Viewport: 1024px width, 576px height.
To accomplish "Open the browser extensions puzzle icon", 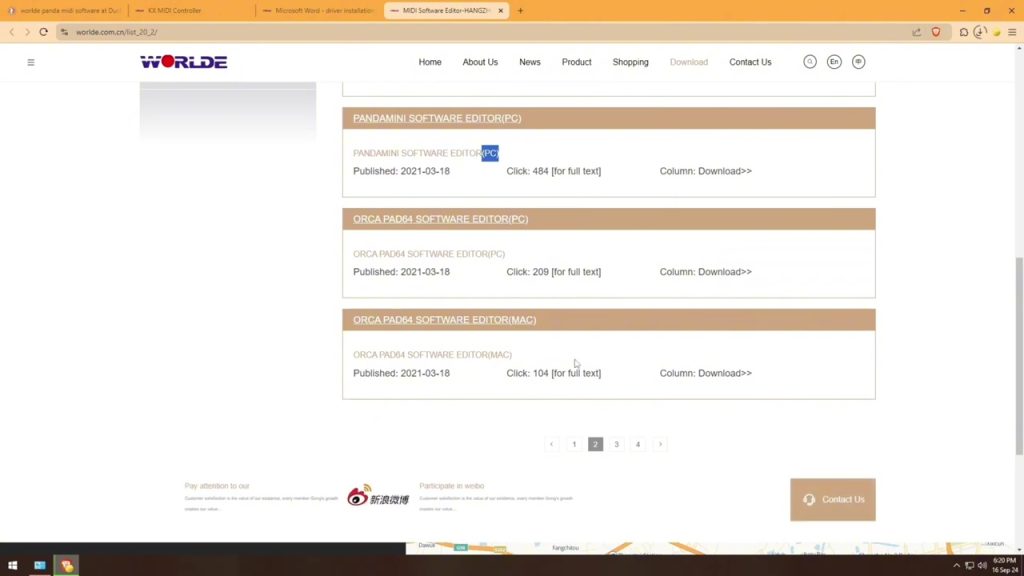I will [964, 32].
